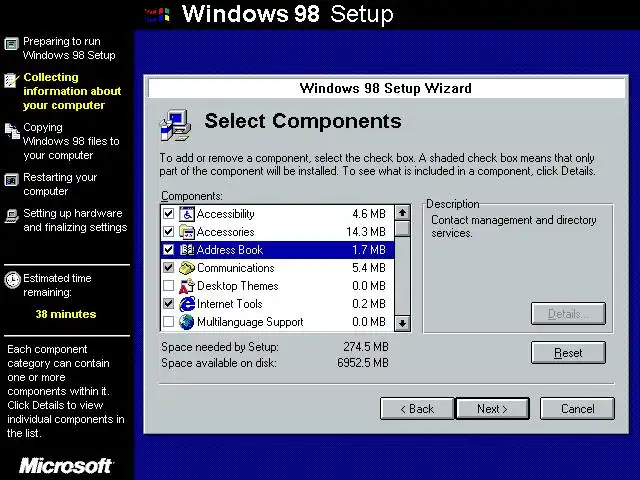Click the Accessibility wheelchair icon

[187, 214]
